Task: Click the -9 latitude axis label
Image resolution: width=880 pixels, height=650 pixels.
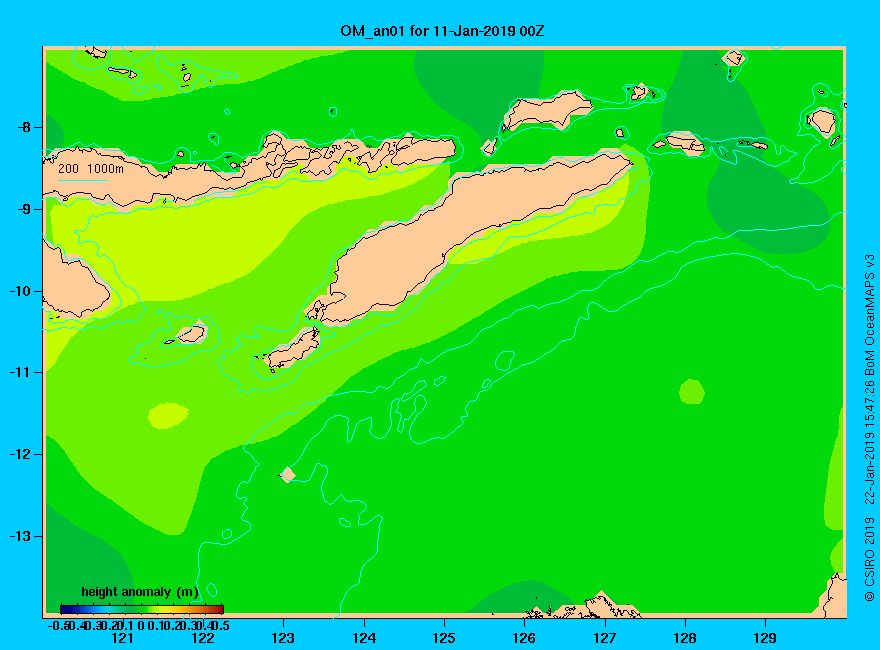Action: (24, 209)
